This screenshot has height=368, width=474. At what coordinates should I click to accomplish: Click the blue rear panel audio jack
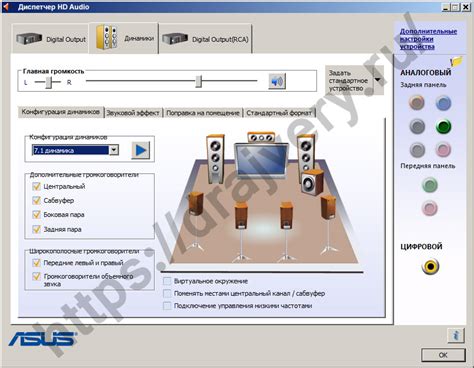click(443, 103)
